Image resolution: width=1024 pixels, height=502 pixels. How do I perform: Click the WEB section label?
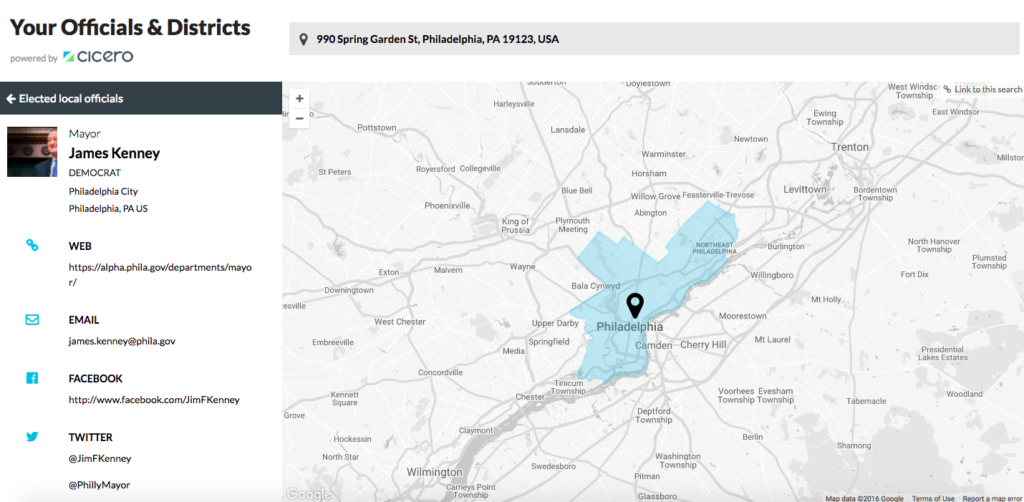[80, 246]
